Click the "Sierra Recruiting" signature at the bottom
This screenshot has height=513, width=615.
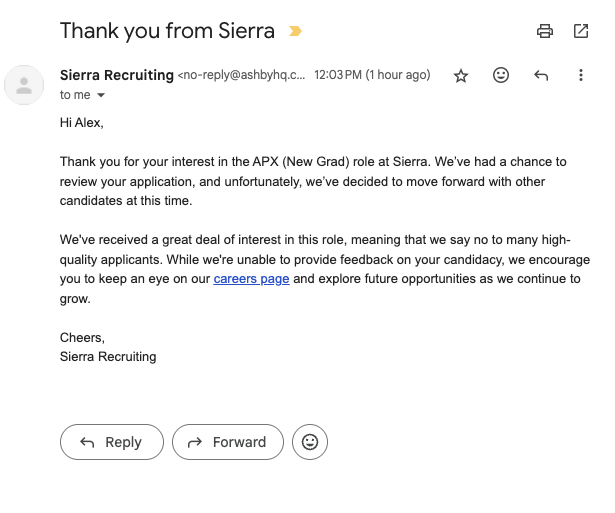pyautogui.click(x=108, y=356)
